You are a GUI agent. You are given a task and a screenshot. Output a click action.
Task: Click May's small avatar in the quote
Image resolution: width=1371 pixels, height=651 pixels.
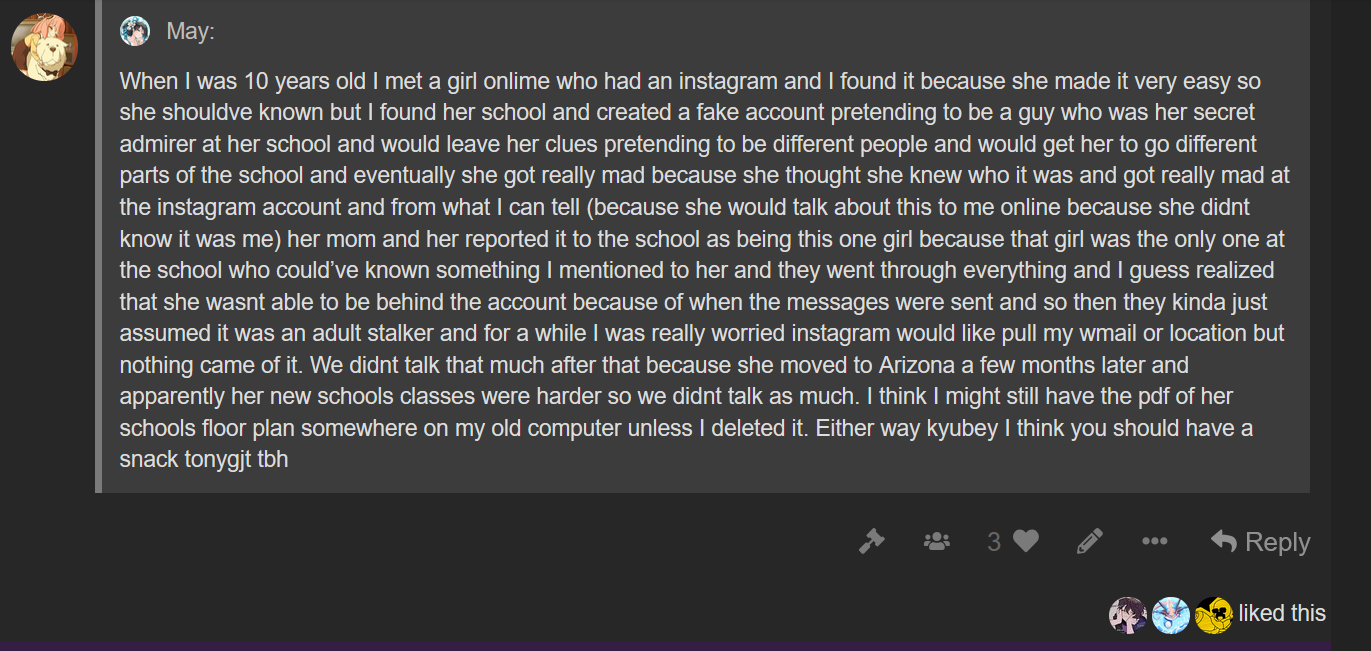(x=135, y=31)
